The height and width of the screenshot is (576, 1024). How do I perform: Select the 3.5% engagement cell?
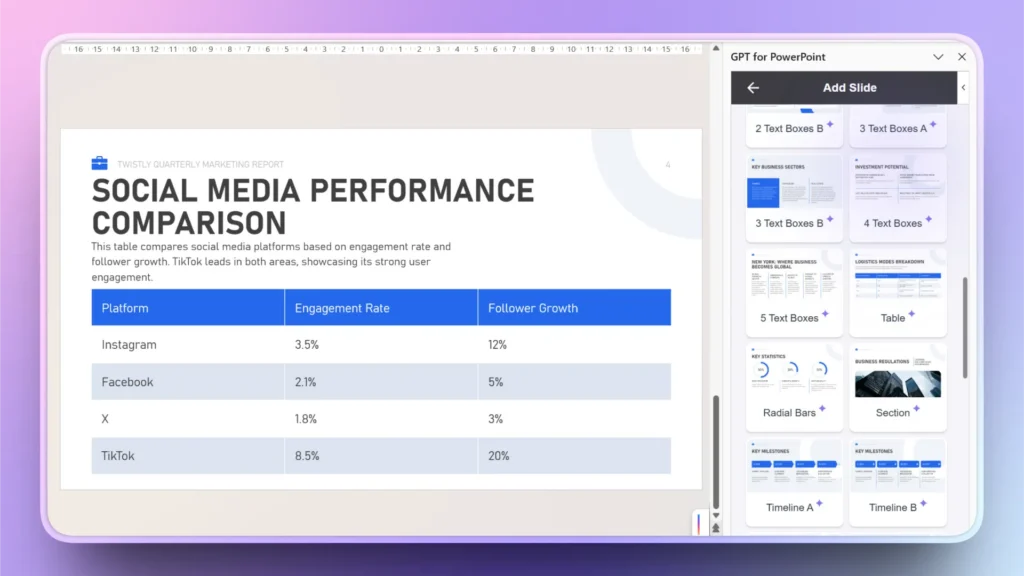(x=381, y=344)
